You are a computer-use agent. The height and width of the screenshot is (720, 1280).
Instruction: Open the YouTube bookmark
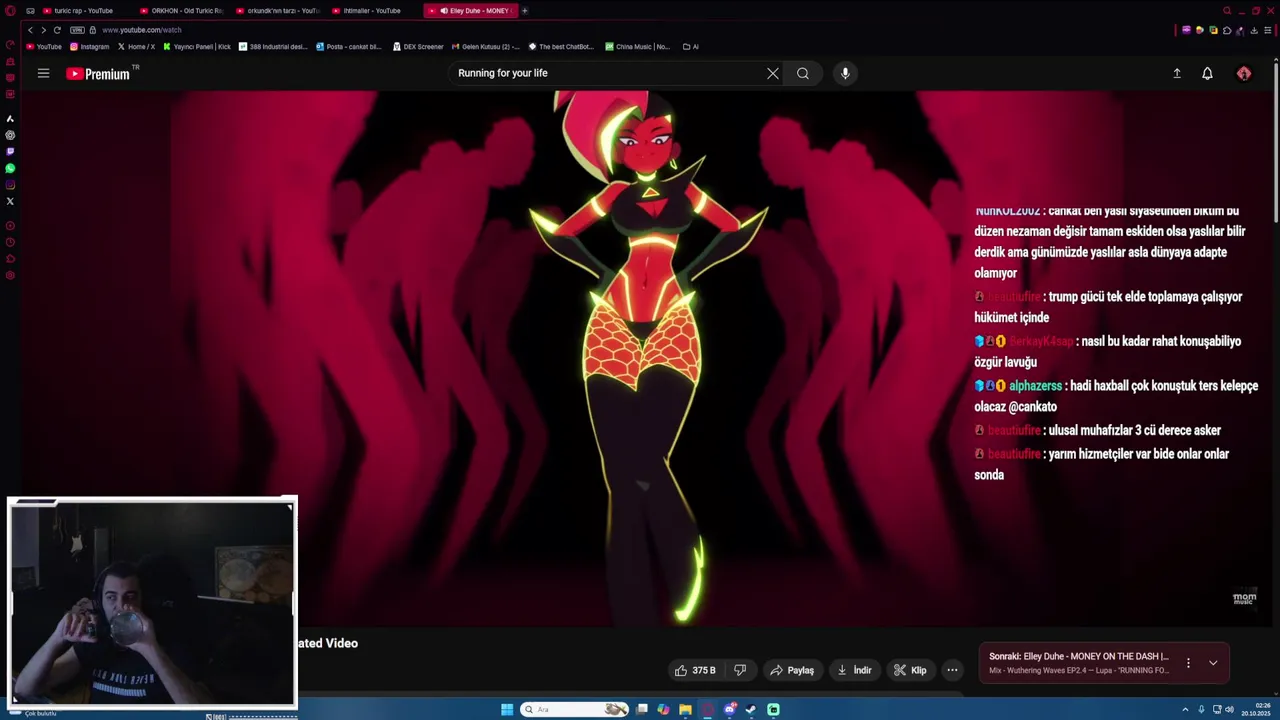click(44, 46)
